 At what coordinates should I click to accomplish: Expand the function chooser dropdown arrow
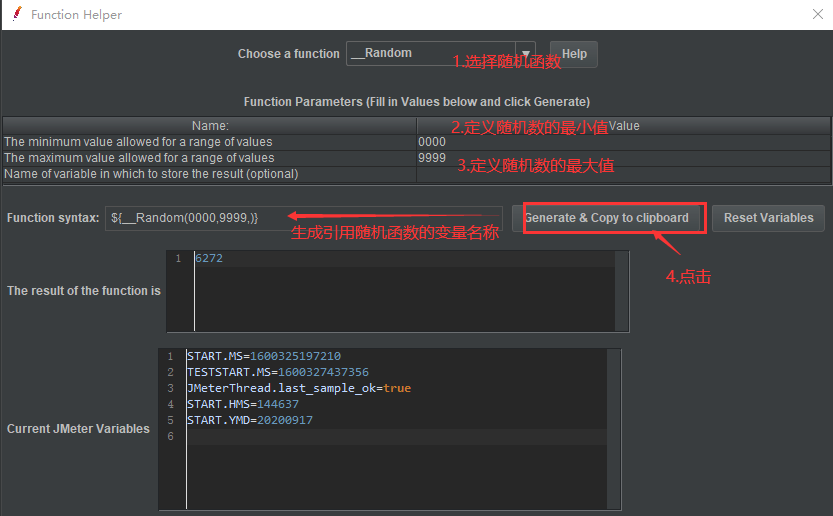click(x=526, y=54)
